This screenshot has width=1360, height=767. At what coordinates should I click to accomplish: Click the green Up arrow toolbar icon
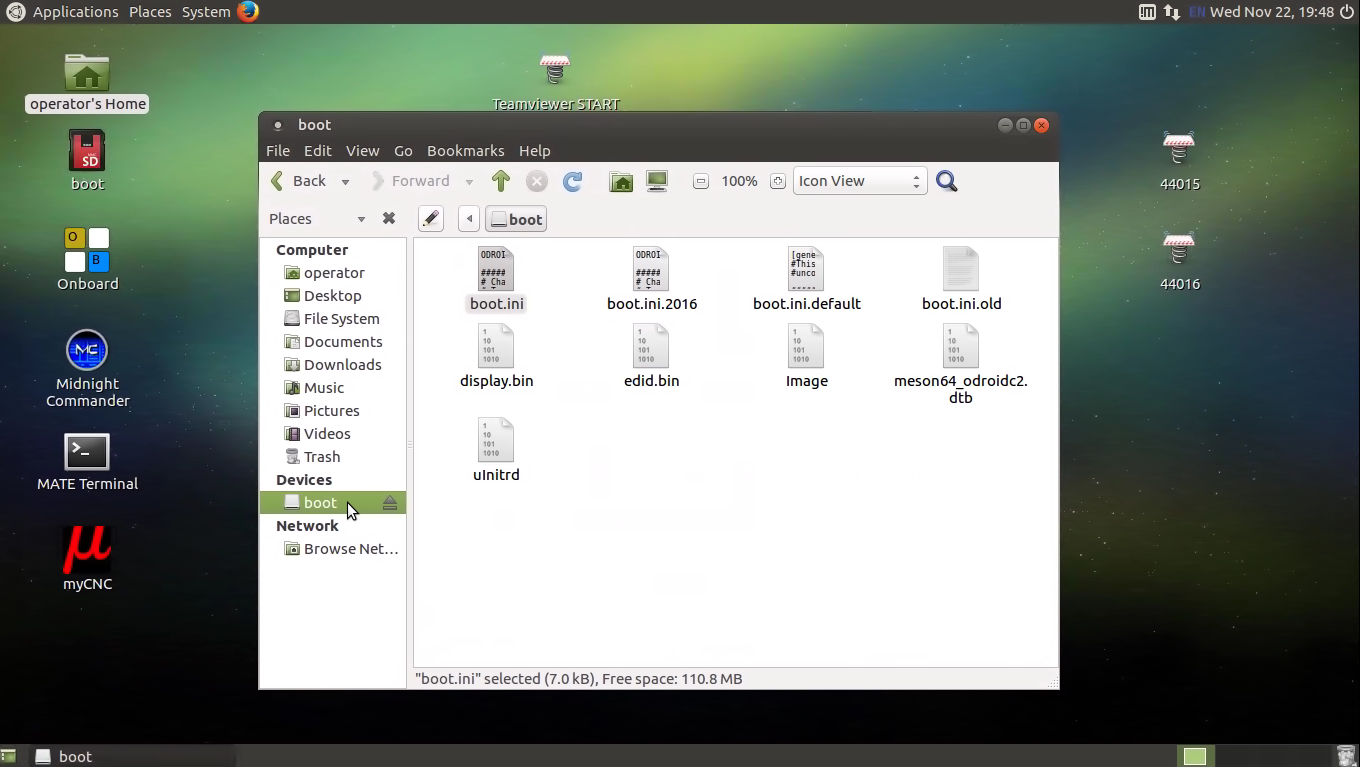point(501,181)
